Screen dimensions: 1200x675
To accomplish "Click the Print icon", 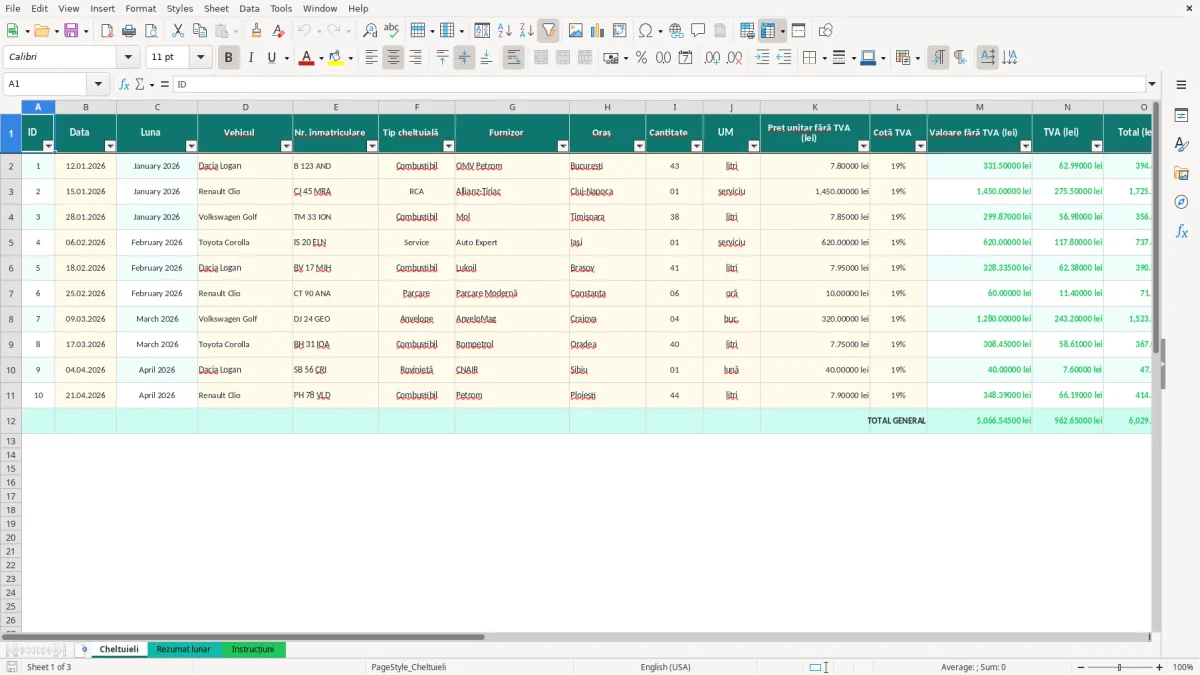I will 129,31.
